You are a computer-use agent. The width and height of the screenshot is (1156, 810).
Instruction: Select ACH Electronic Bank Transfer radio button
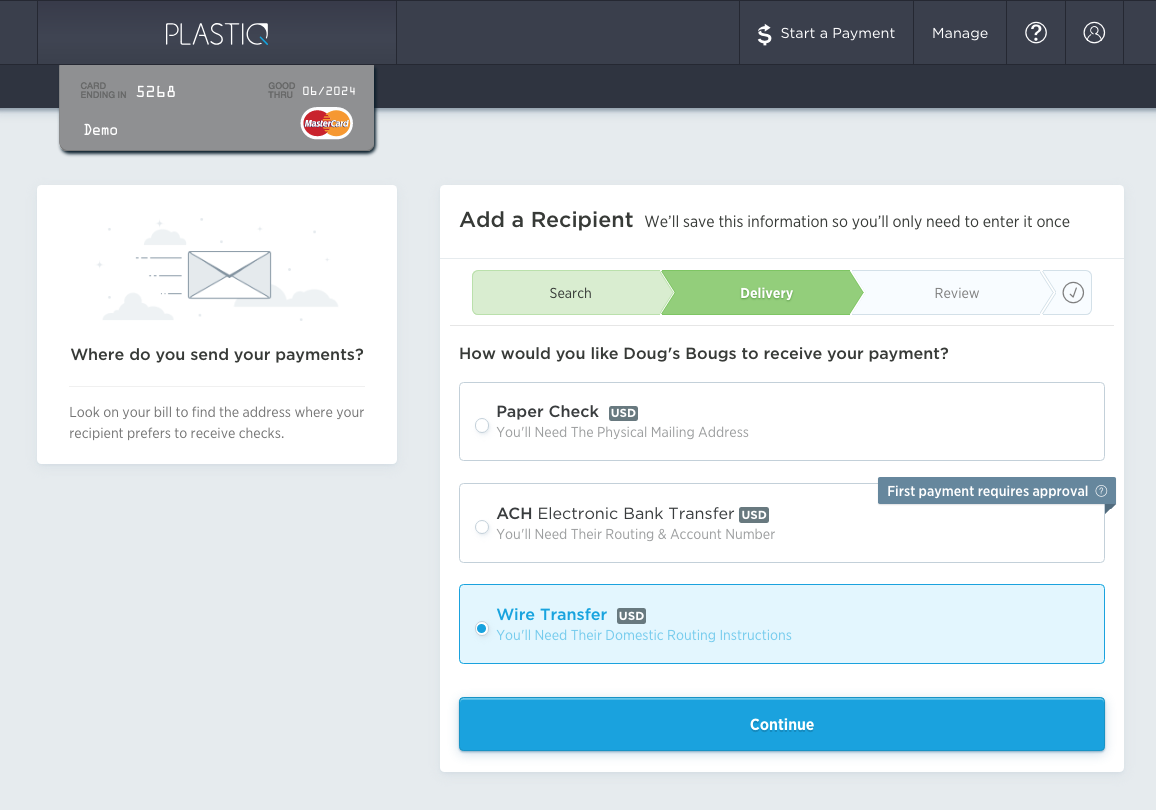(x=481, y=527)
